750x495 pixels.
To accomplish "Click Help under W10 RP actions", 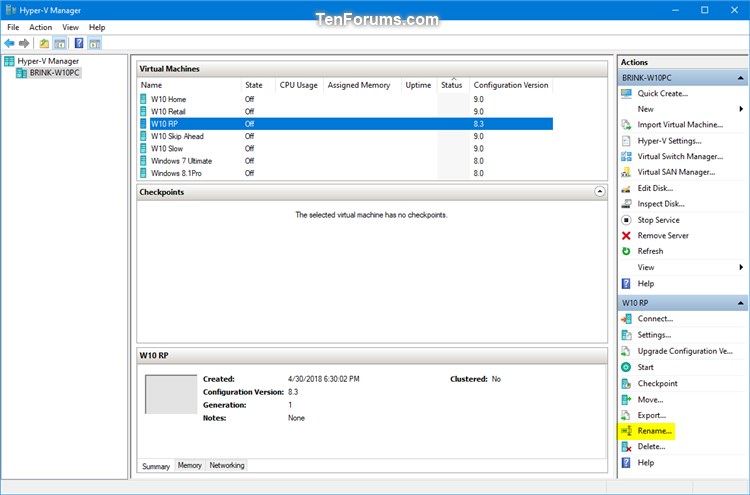I will click(x=646, y=463).
